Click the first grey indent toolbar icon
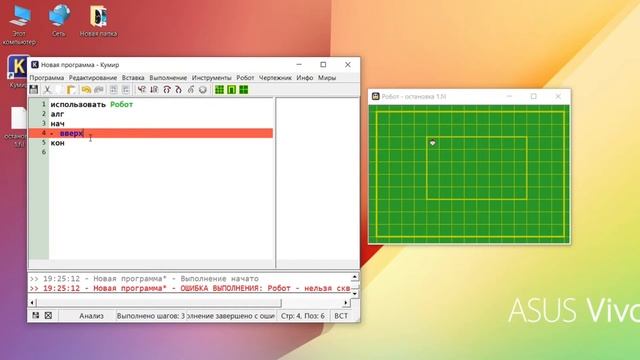The image size is (640, 360). [113, 90]
